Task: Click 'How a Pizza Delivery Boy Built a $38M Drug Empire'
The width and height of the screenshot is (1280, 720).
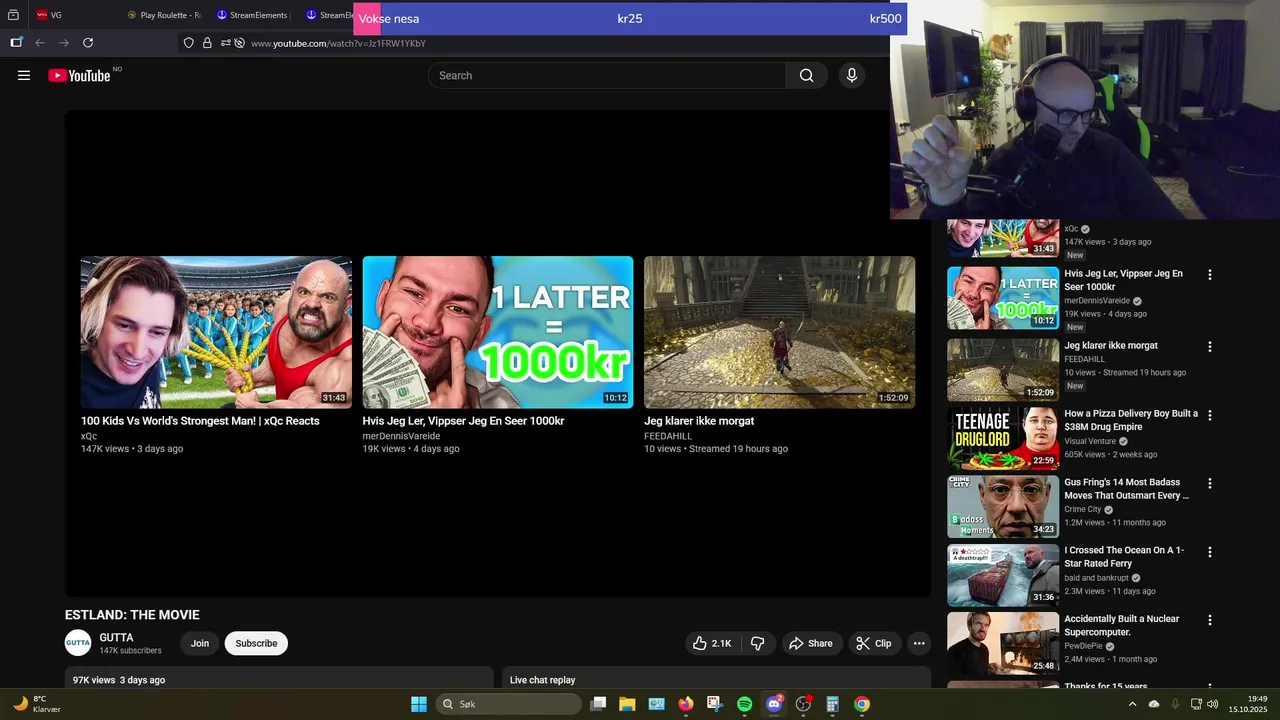Action: point(1131,420)
